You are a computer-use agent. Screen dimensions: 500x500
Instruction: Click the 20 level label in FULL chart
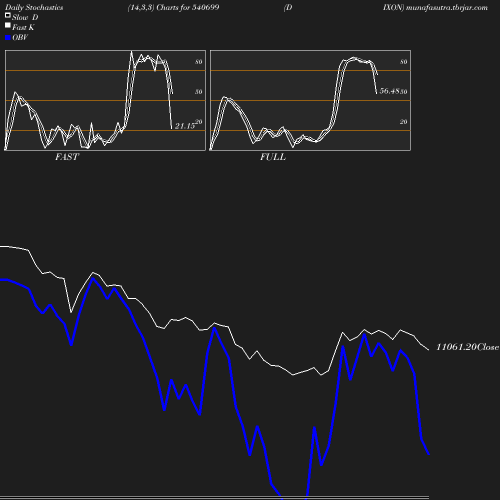pos(403,122)
